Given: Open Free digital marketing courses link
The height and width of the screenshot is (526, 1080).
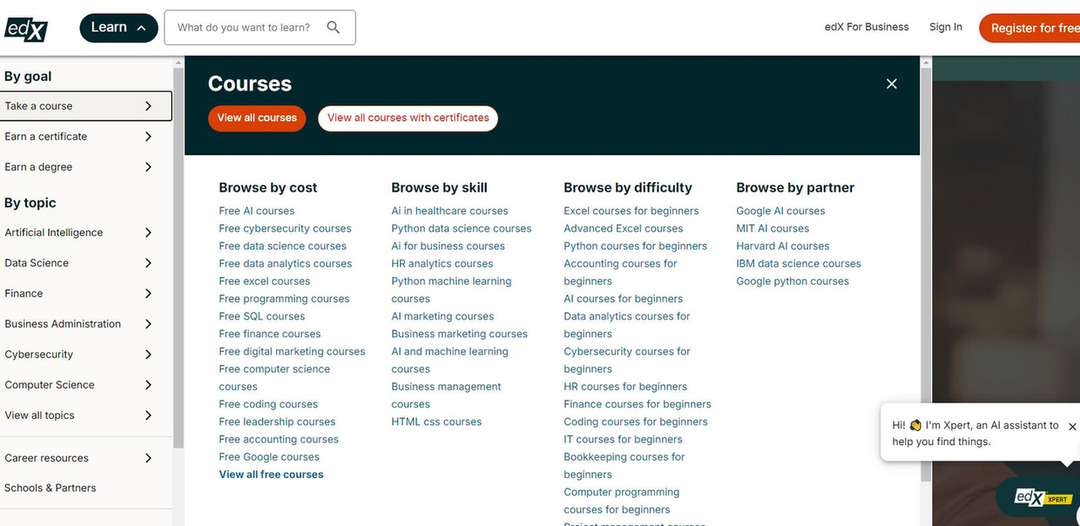Looking at the screenshot, I should pos(292,351).
